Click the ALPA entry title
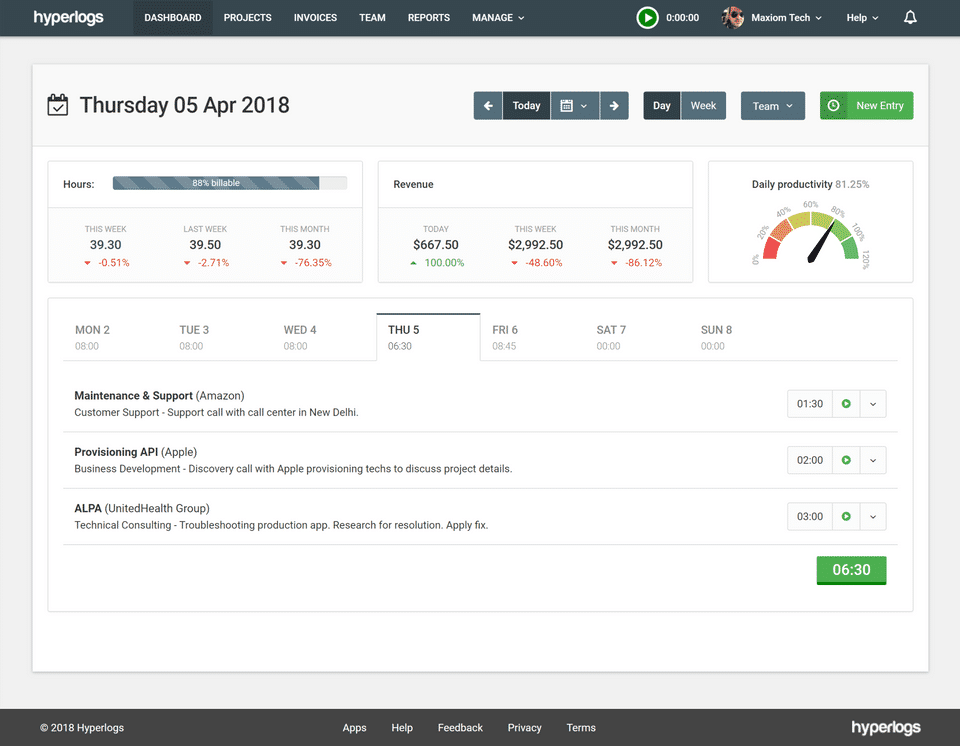960x746 pixels. (x=88, y=508)
